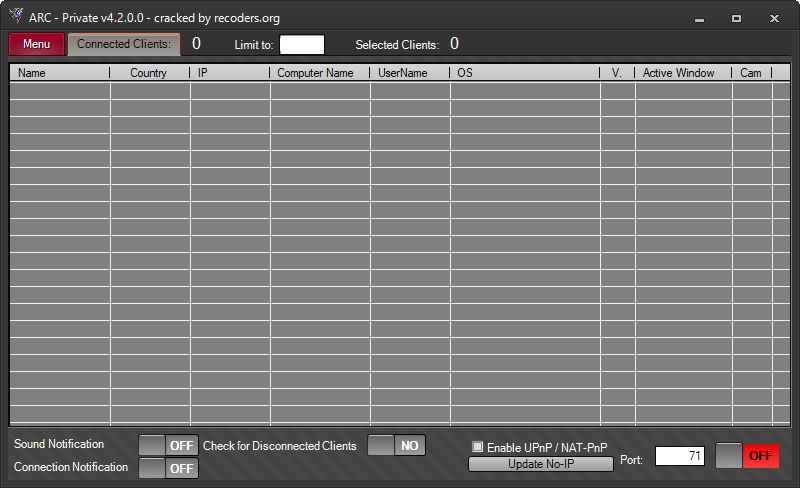This screenshot has width=800, height=488.
Task: Sort by the Name column header
Action: (x=58, y=73)
